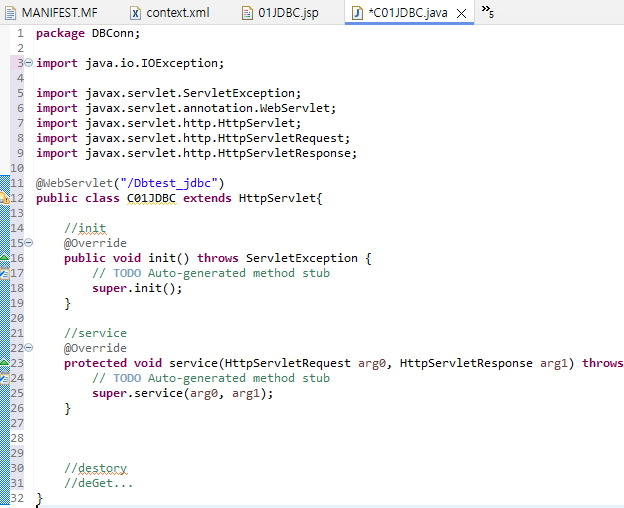Click the //destory comment
This screenshot has height=508, width=624.
coord(96,468)
